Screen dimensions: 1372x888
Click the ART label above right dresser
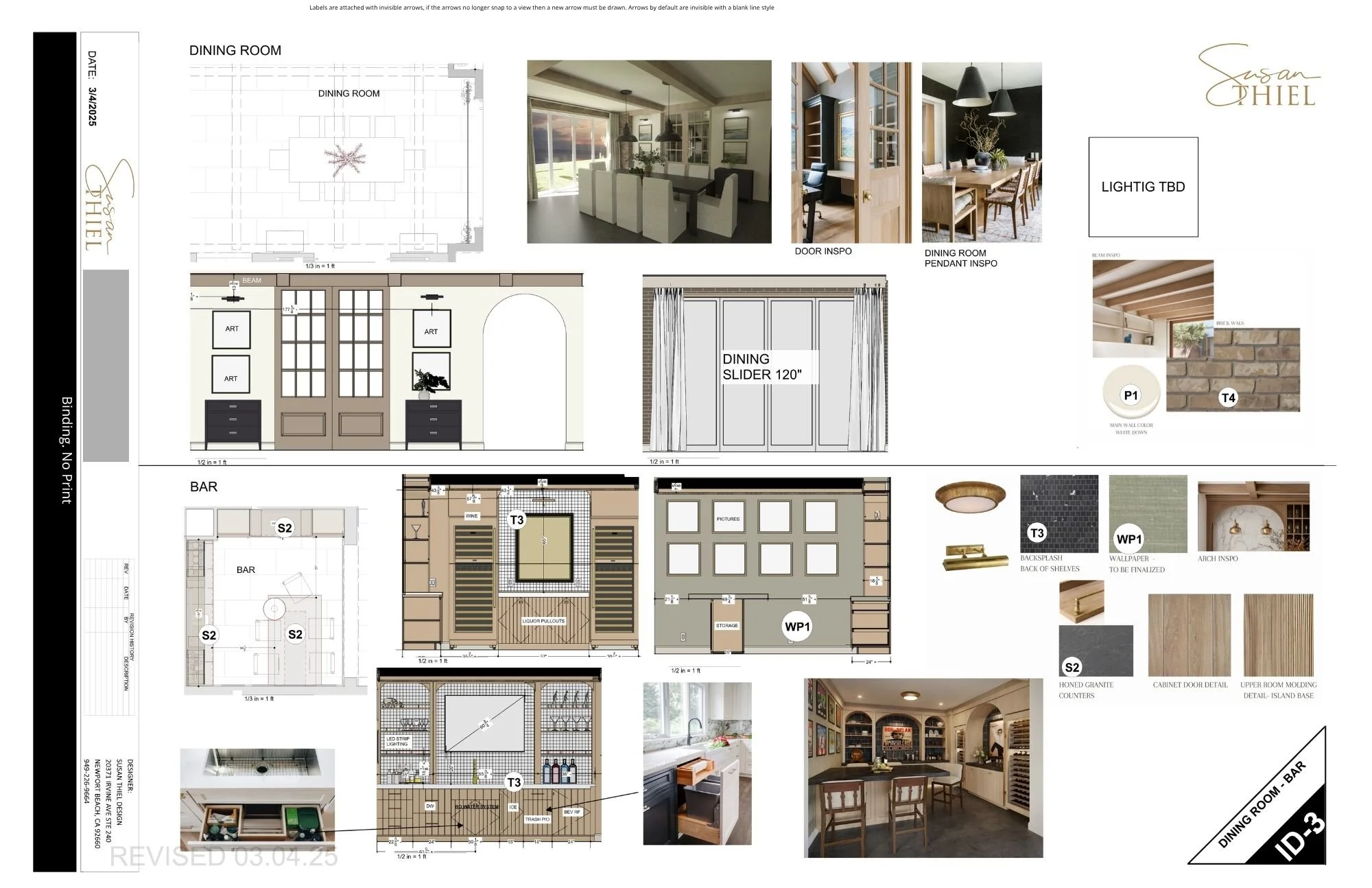(x=431, y=331)
